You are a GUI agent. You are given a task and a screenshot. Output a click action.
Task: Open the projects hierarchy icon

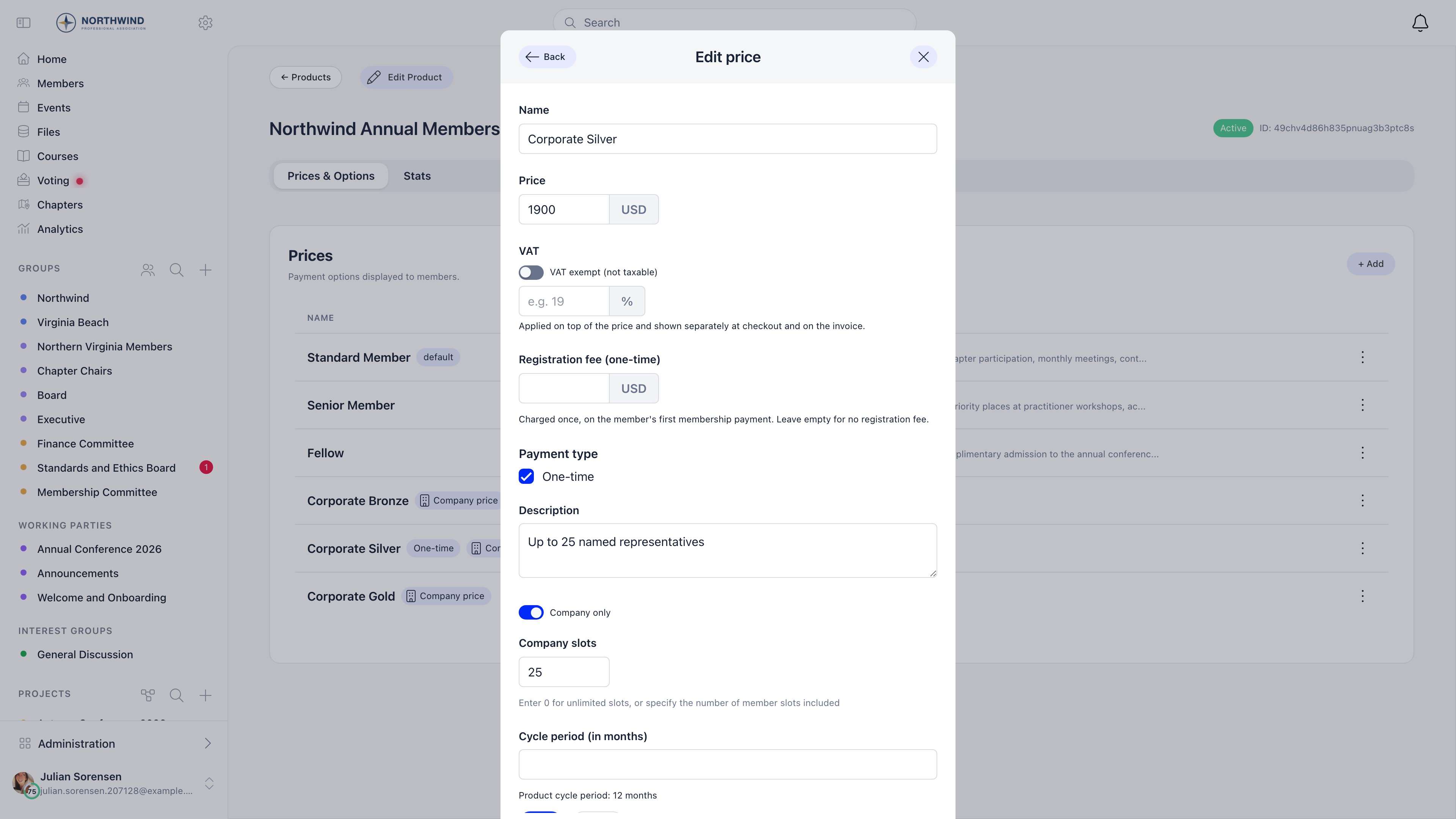pos(147,695)
